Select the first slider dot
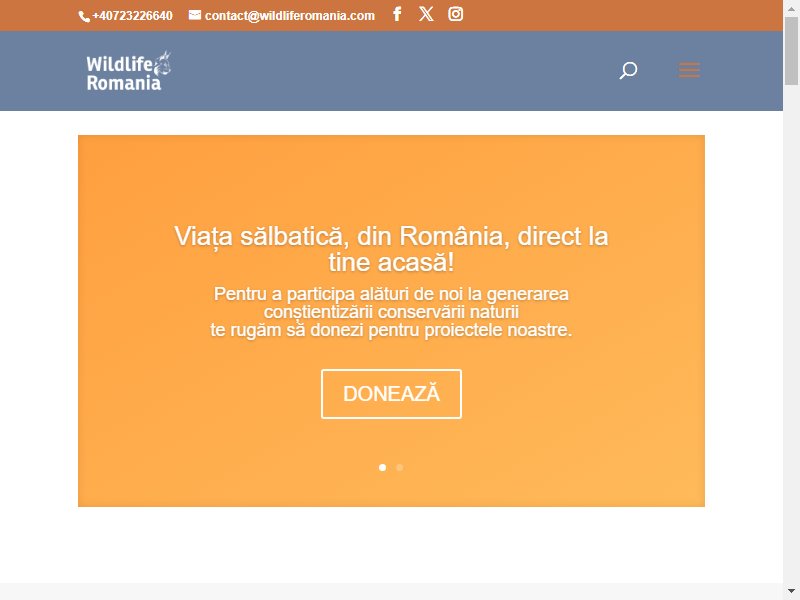 click(x=382, y=467)
